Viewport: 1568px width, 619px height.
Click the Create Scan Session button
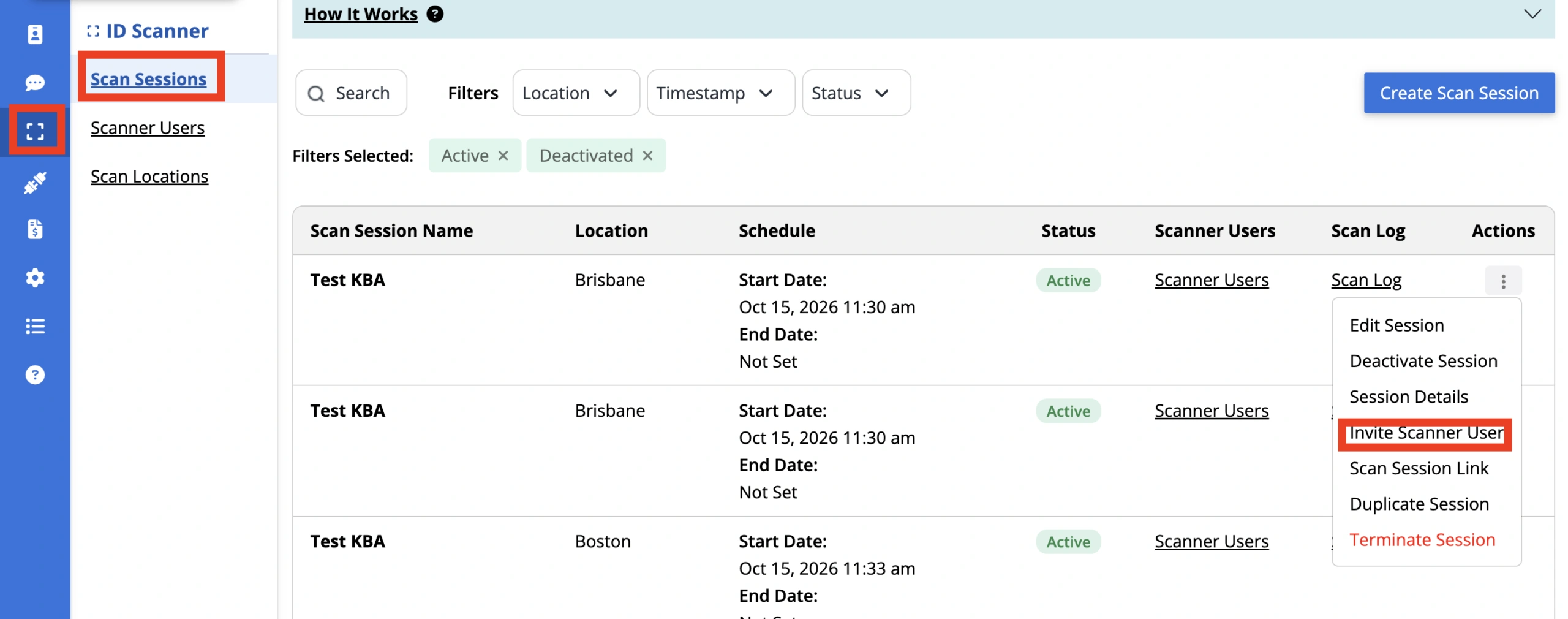click(x=1458, y=93)
